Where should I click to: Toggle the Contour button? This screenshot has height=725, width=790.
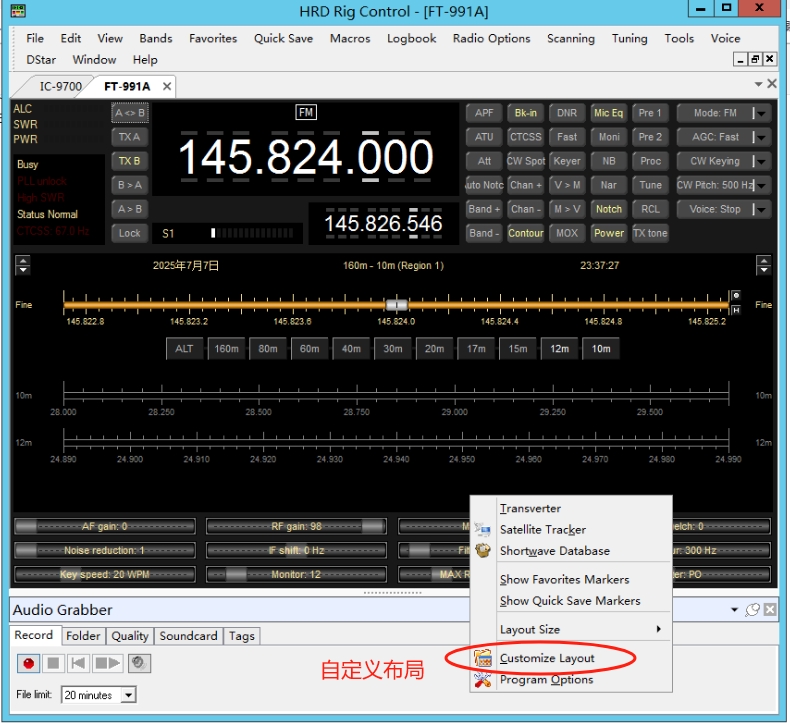pos(525,233)
